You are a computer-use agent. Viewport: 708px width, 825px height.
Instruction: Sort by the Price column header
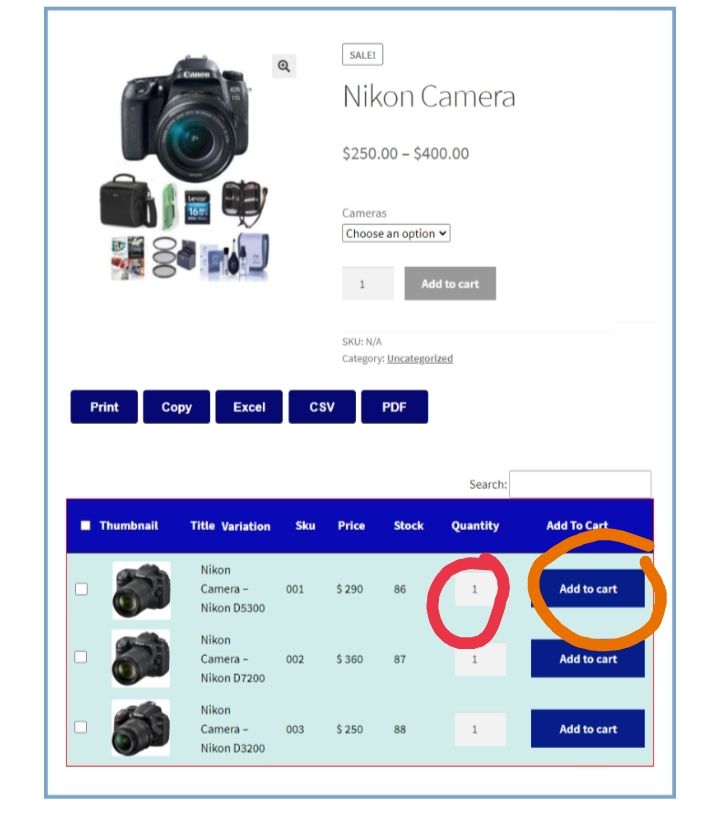coord(351,526)
